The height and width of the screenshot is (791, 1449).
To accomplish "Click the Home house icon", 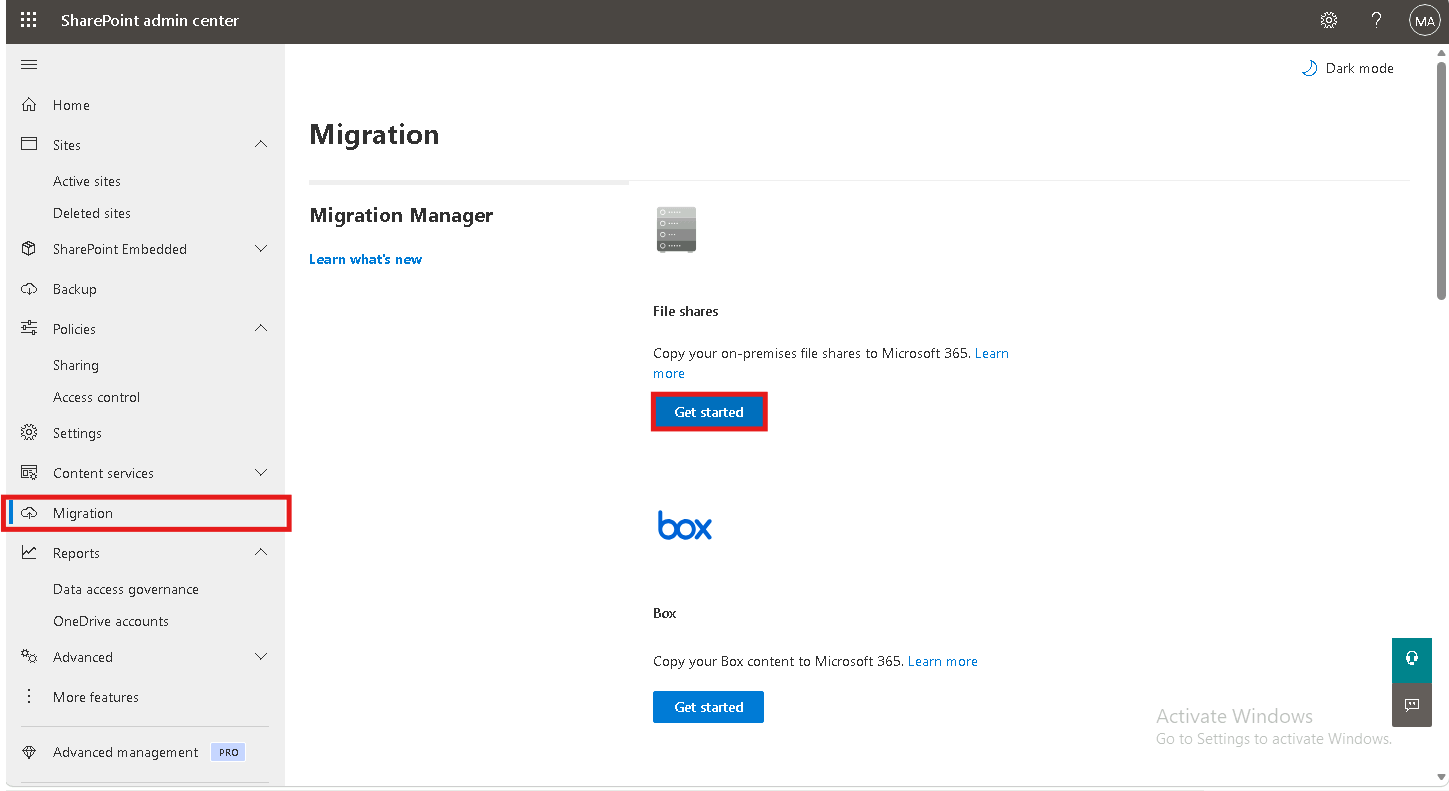I will coord(29,105).
